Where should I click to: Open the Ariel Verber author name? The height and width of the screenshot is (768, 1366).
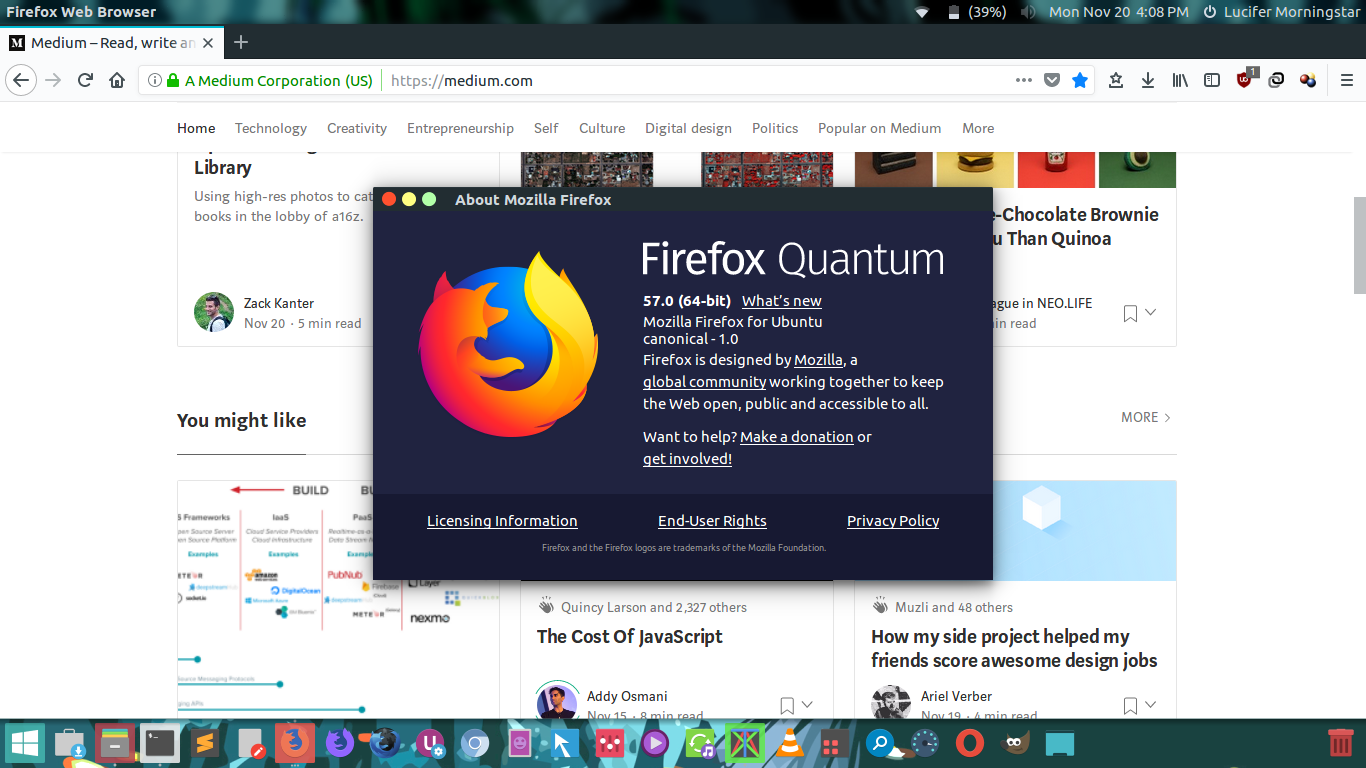[956, 696]
